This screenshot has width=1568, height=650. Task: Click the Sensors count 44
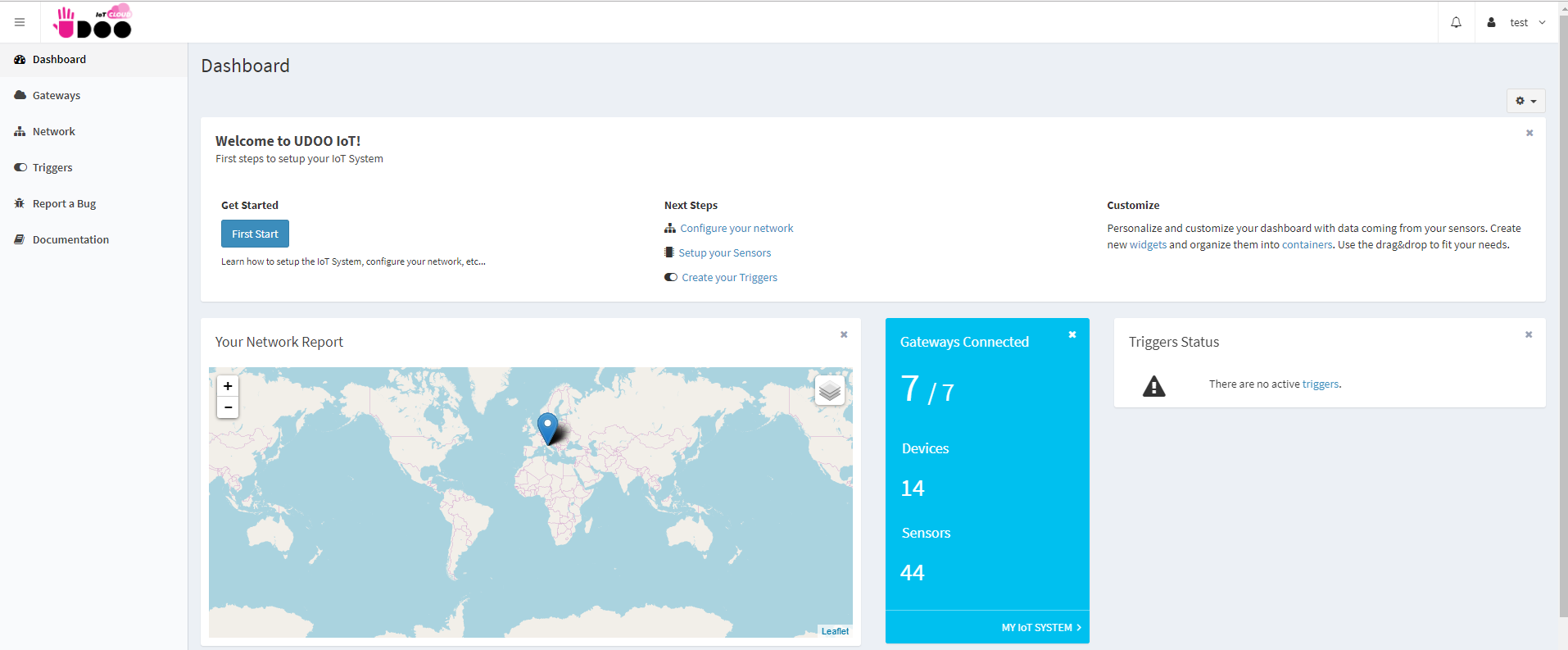coord(913,573)
